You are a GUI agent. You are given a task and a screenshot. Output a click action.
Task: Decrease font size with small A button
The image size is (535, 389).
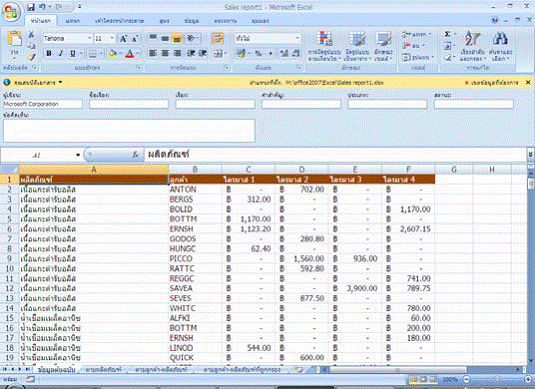click(x=135, y=39)
